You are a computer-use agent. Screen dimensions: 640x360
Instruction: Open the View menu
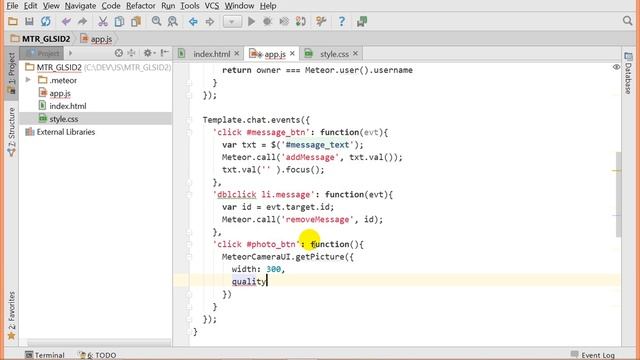pyautogui.click(x=51, y=6)
